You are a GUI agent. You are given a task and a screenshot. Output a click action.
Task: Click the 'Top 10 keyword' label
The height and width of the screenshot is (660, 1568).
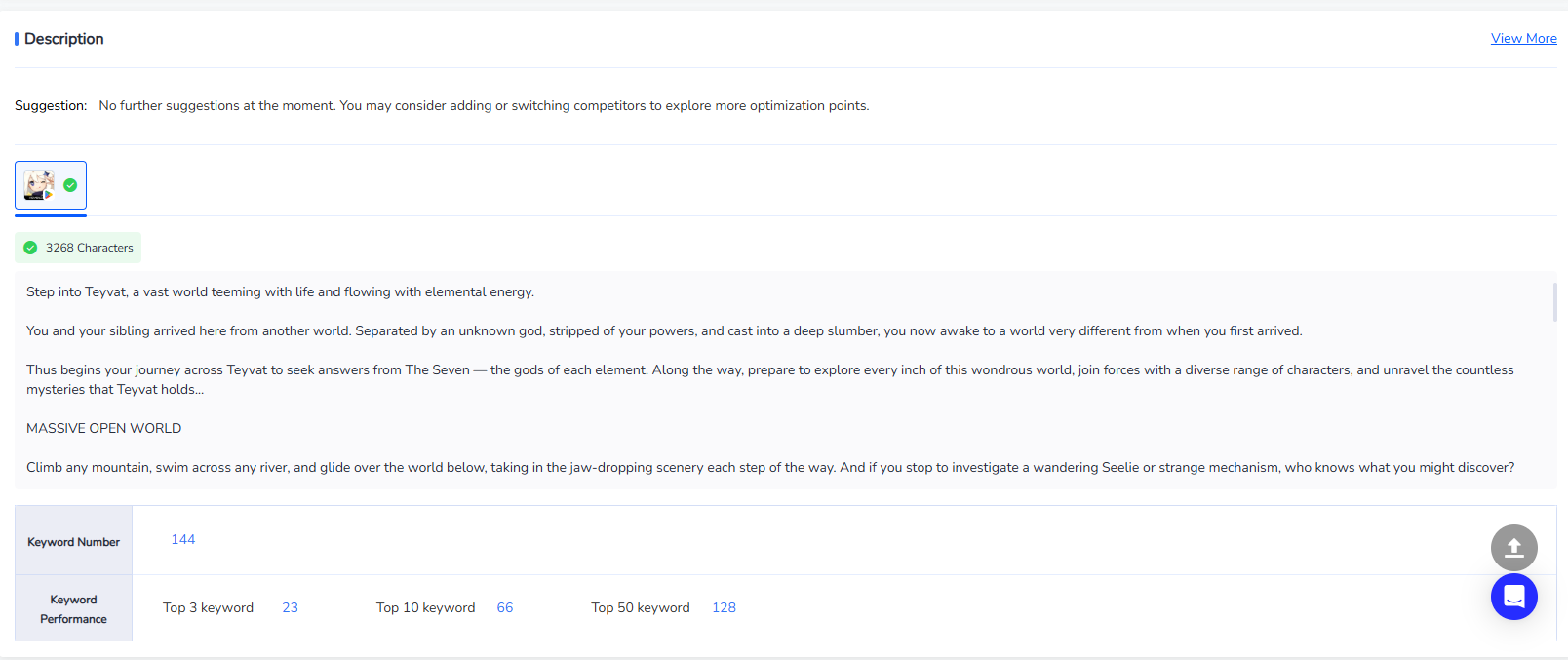[x=426, y=608]
